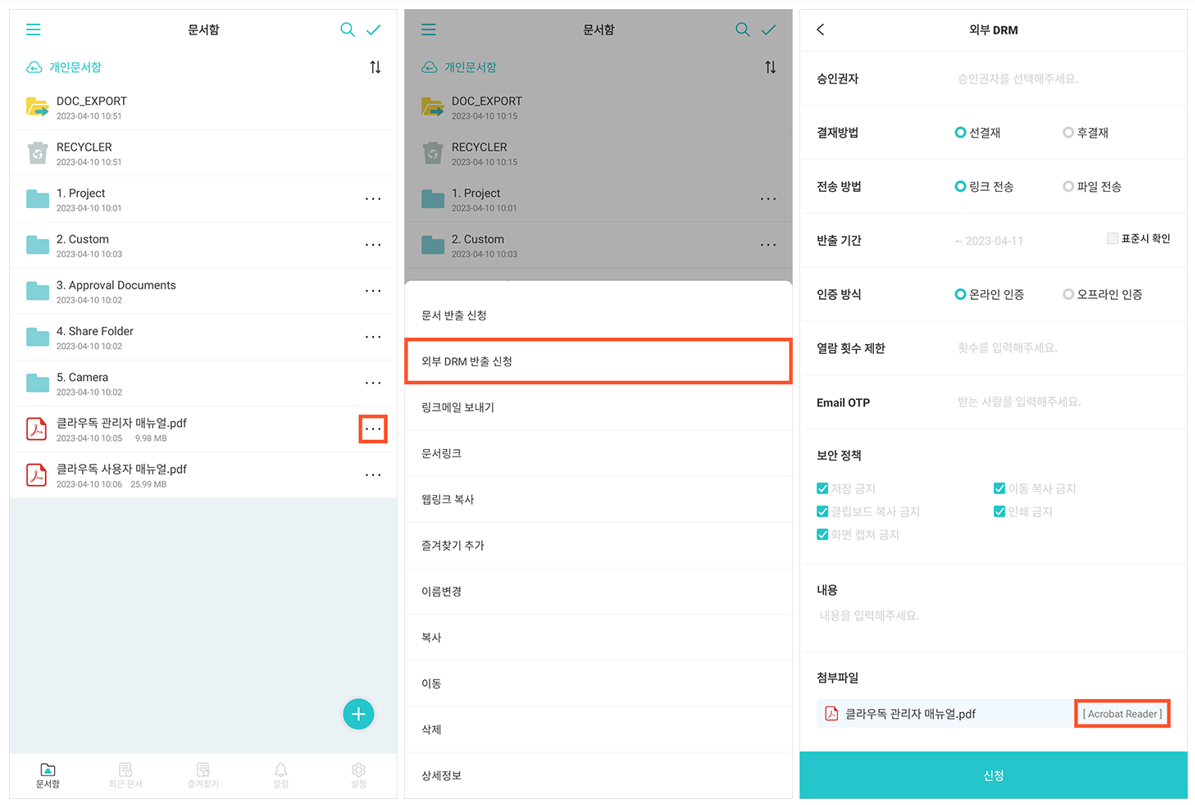
Task: Open the sort arrows icon in left document list
Action: [x=375, y=67]
